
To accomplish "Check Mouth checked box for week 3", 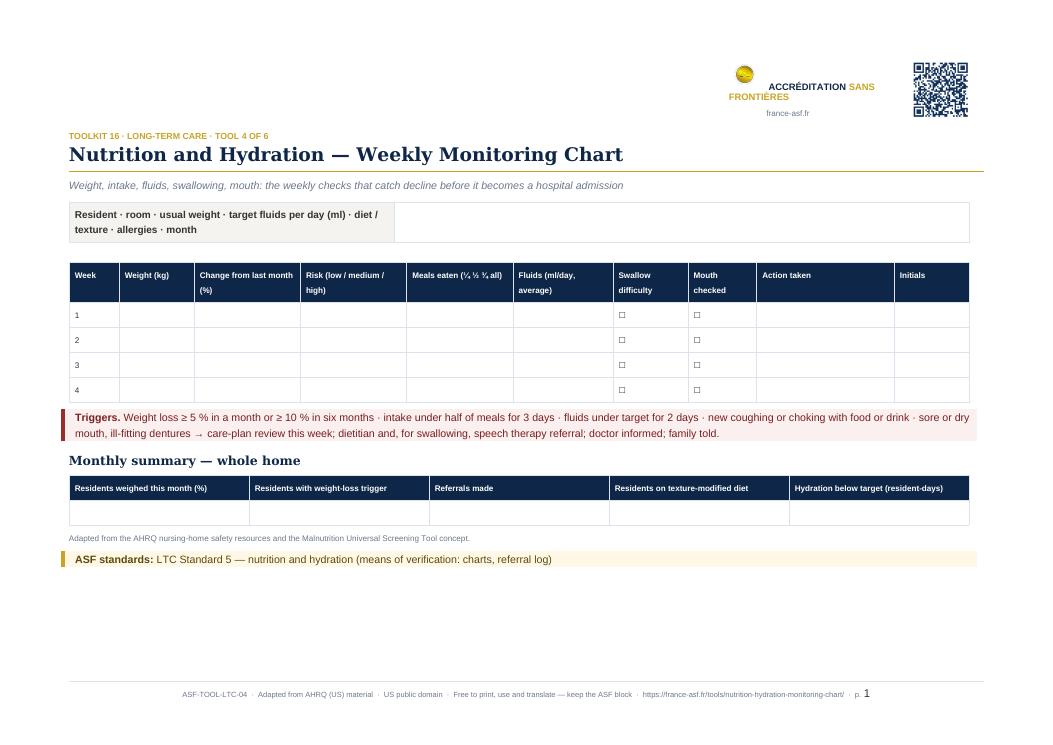I will [697, 365].
